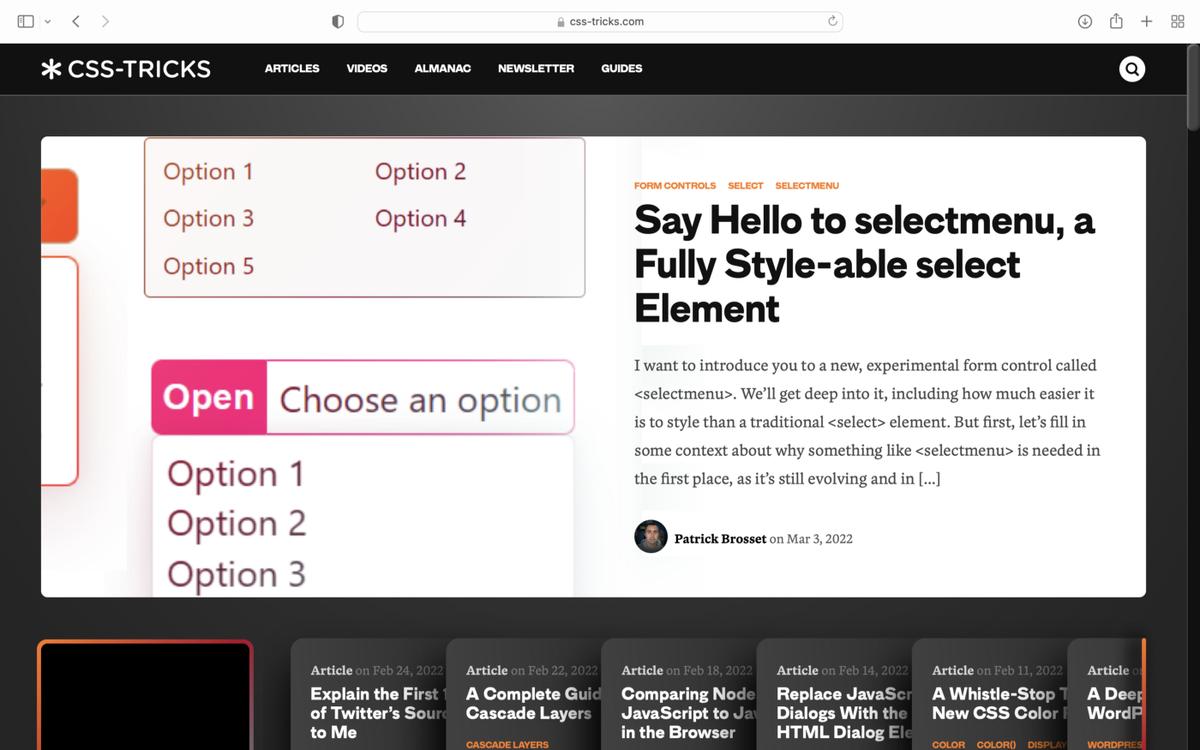Go back using Safari's back arrow
This screenshot has height=750, width=1200.
click(76, 21)
